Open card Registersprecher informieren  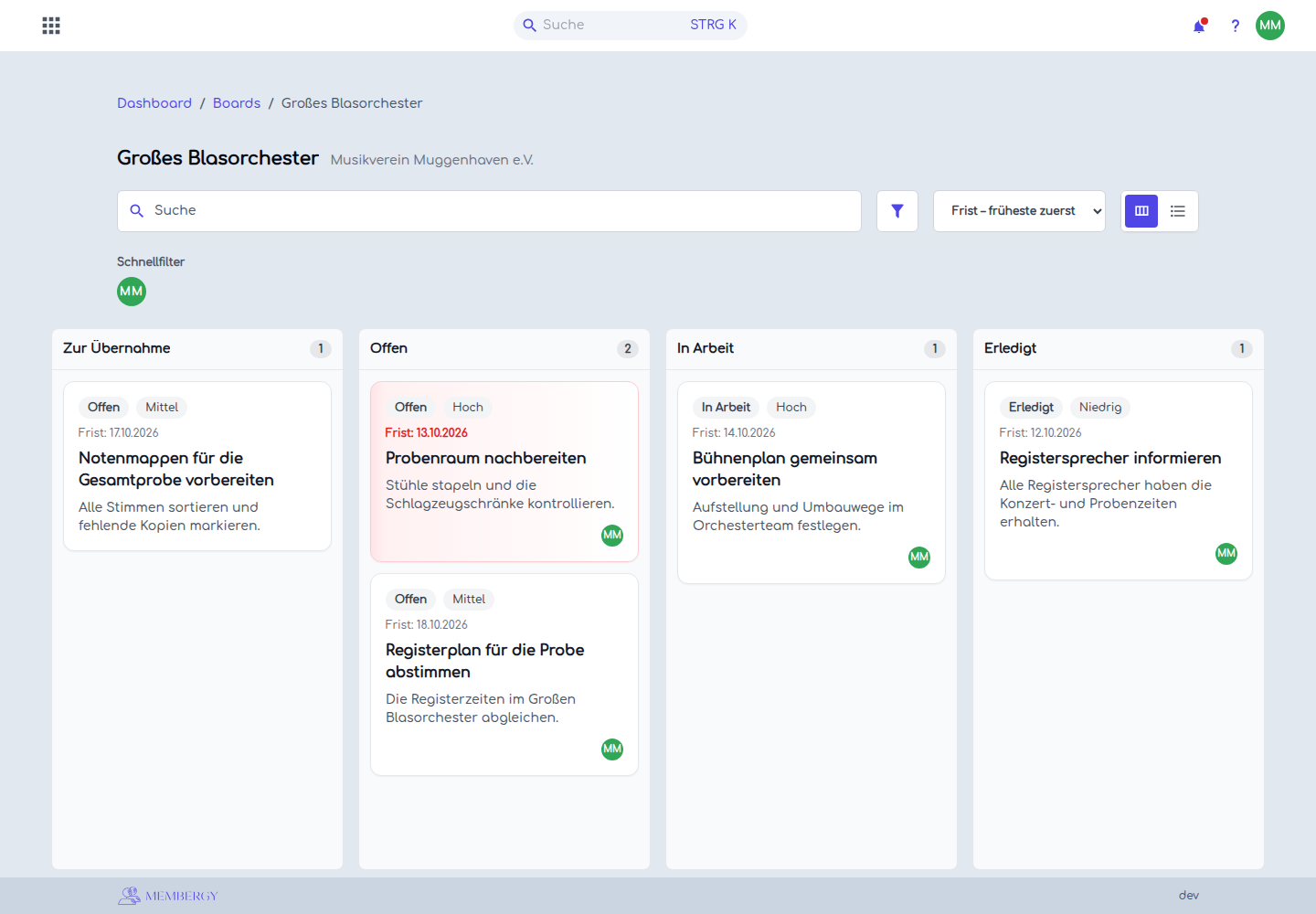1119,481
